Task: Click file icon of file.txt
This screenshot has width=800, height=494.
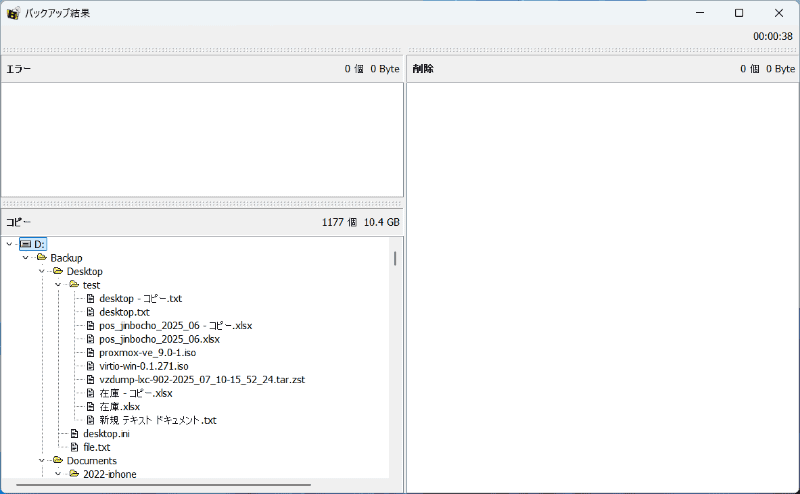Action: [x=74, y=447]
